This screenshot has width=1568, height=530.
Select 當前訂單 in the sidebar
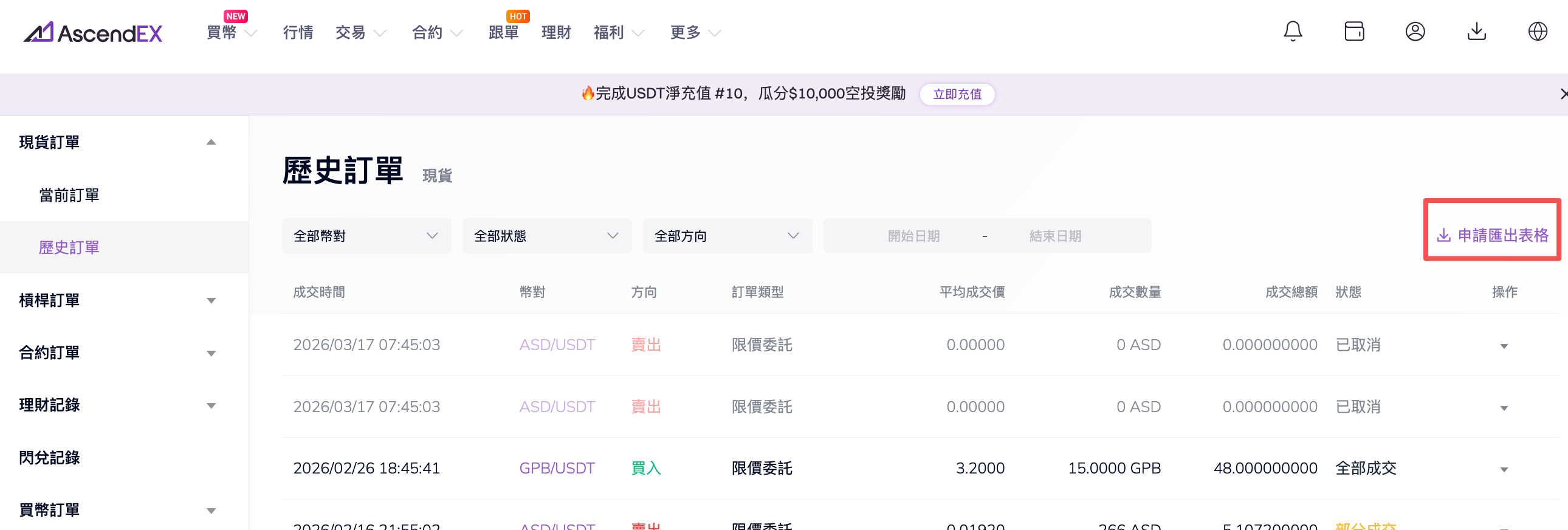[69, 195]
